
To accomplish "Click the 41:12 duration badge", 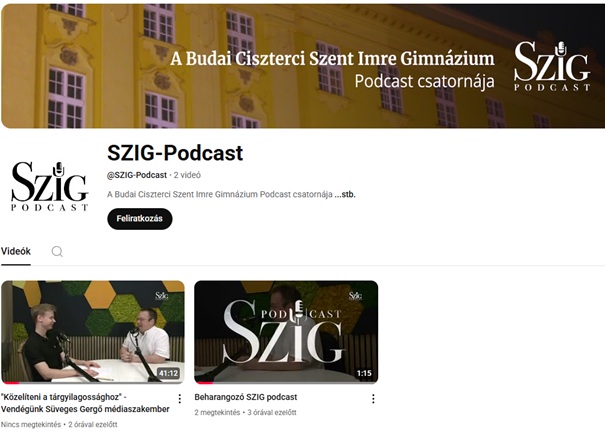I will (169, 373).
